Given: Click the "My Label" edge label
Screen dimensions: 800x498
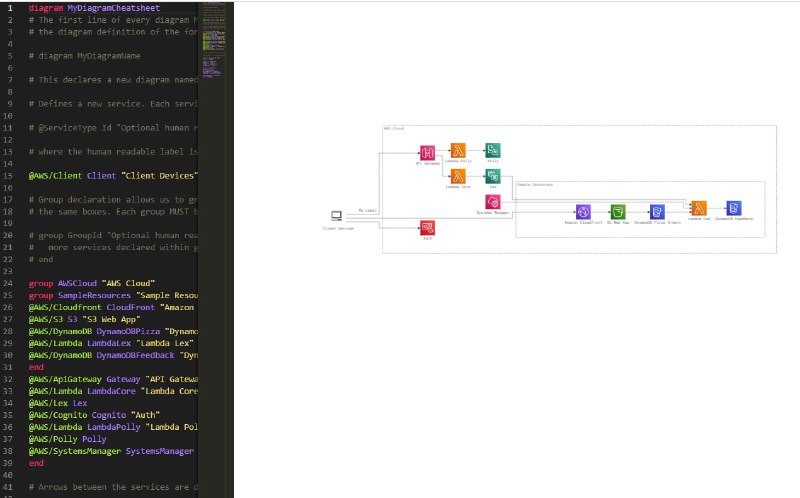Looking at the screenshot, I should coord(367,210).
